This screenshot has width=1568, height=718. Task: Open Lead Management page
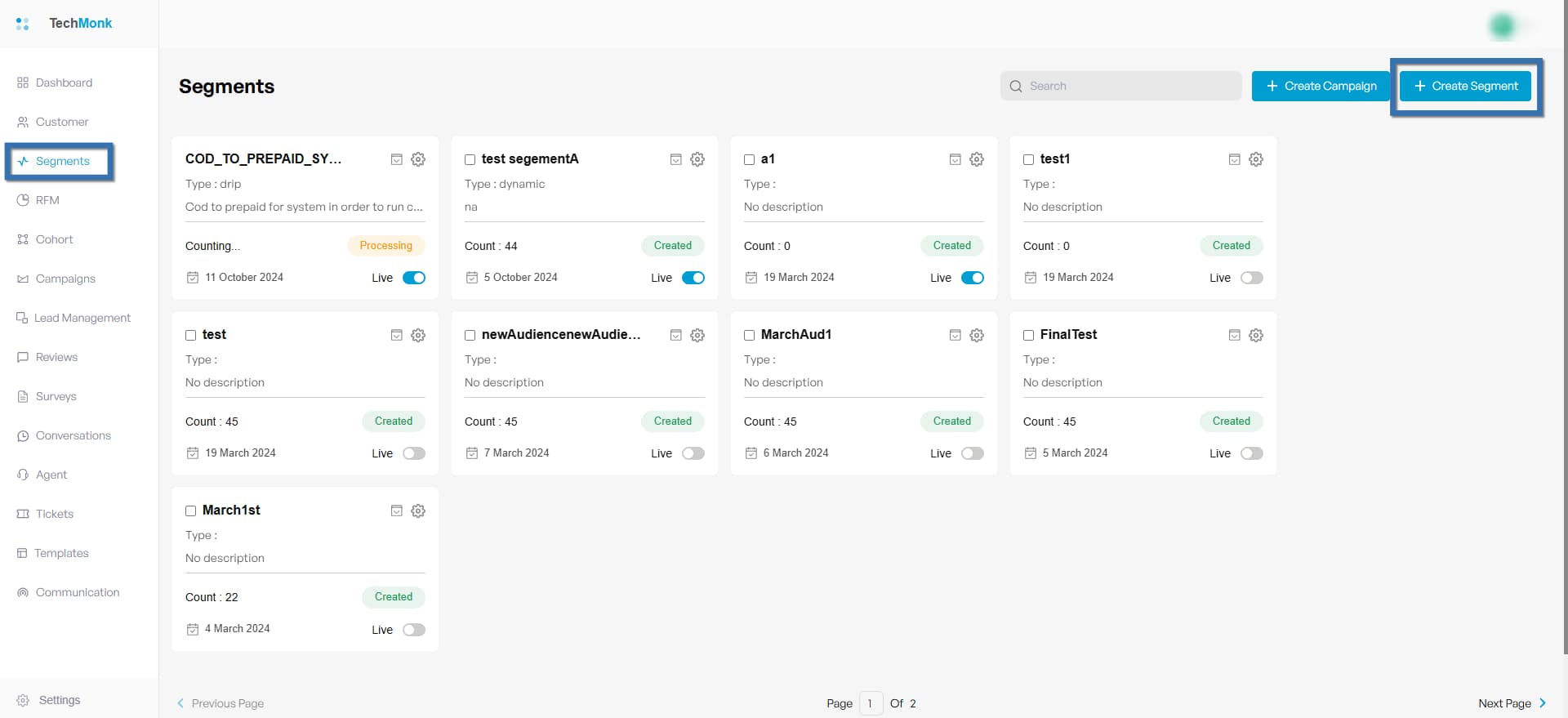(73, 318)
